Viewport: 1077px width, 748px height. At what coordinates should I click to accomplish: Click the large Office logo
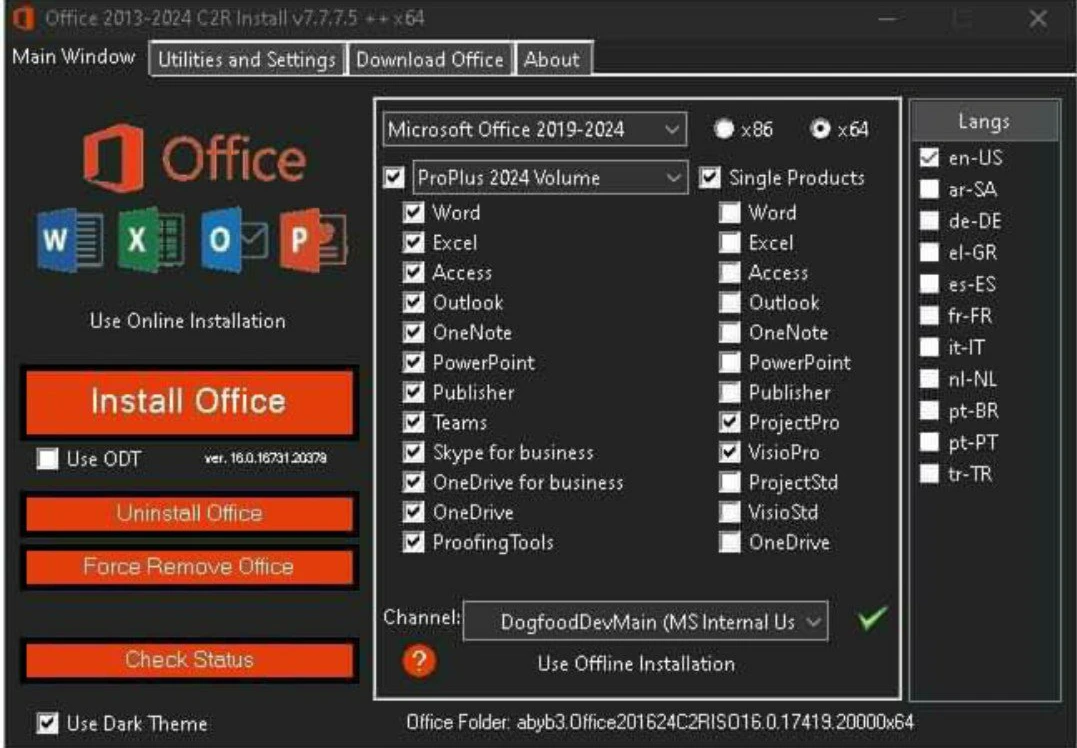coord(194,160)
